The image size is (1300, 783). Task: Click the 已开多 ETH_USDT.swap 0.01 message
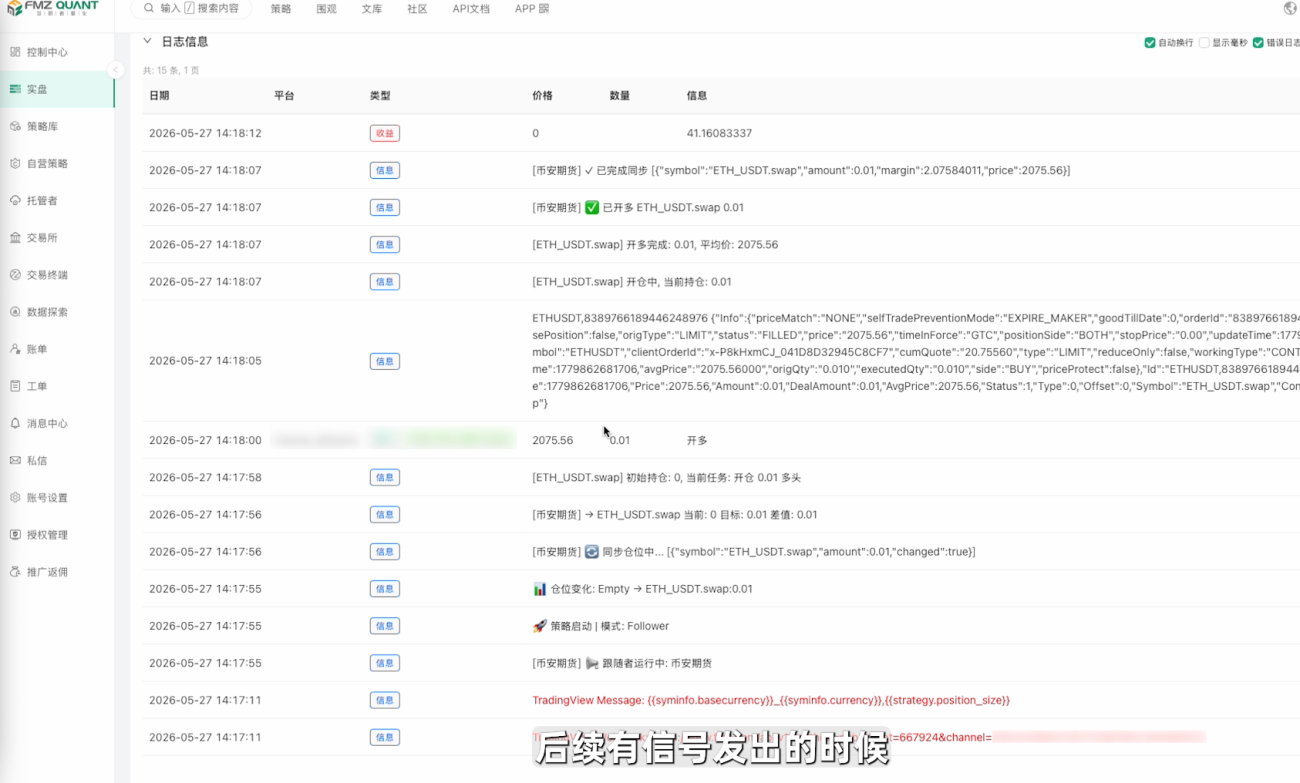(638, 208)
